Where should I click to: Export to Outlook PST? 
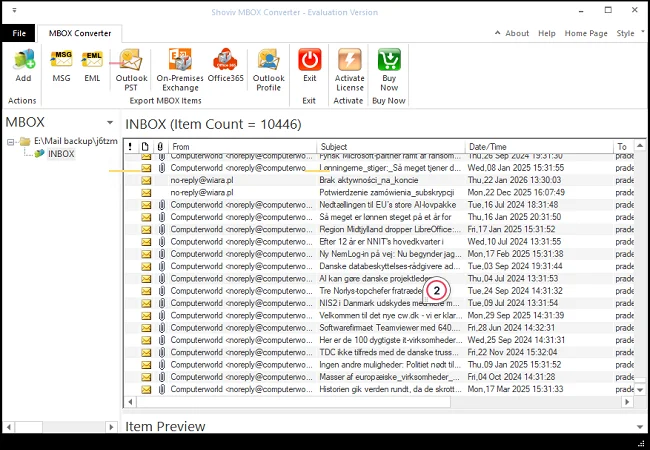coord(131,70)
